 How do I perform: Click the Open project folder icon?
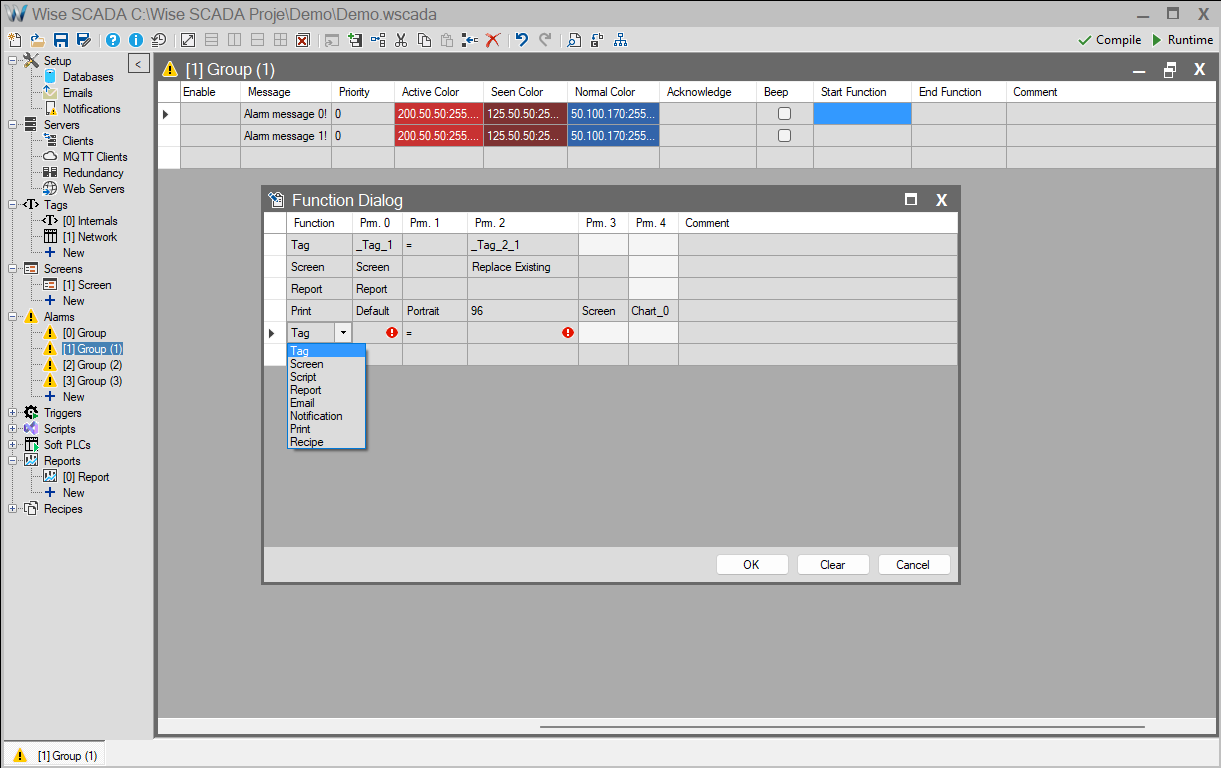(x=38, y=40)
